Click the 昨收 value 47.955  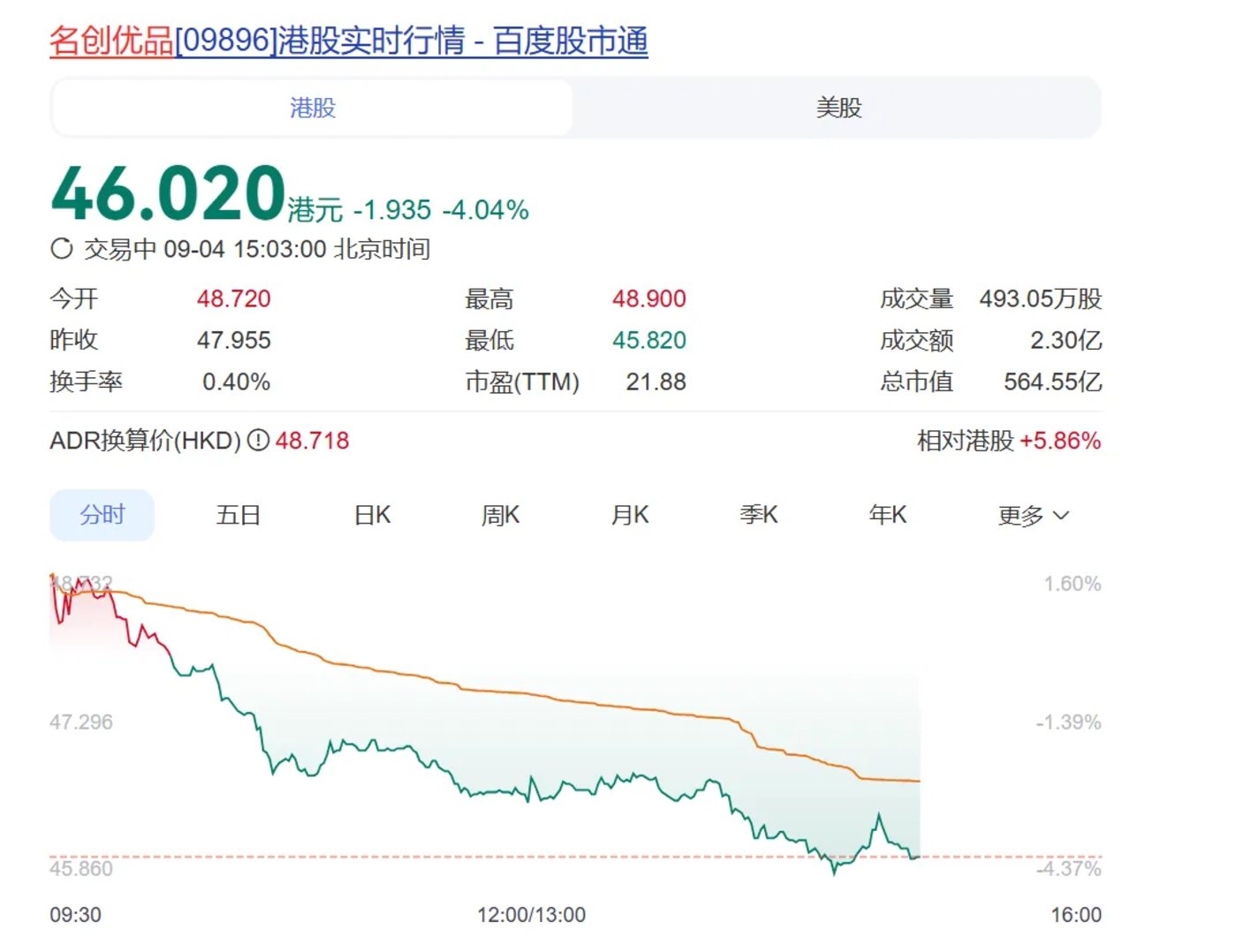[233, 340]
